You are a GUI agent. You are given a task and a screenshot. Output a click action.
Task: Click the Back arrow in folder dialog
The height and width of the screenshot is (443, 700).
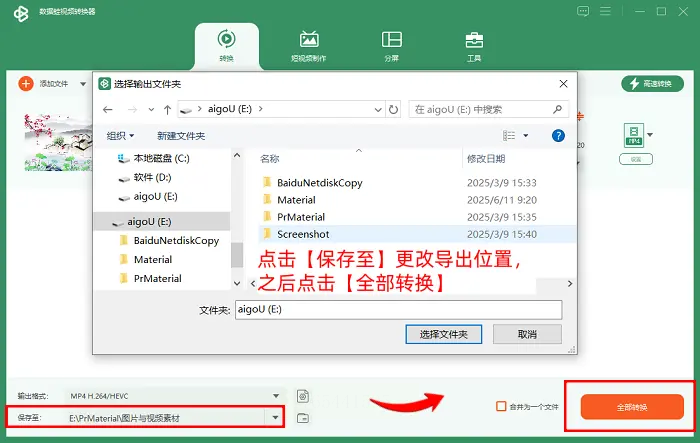108,109
